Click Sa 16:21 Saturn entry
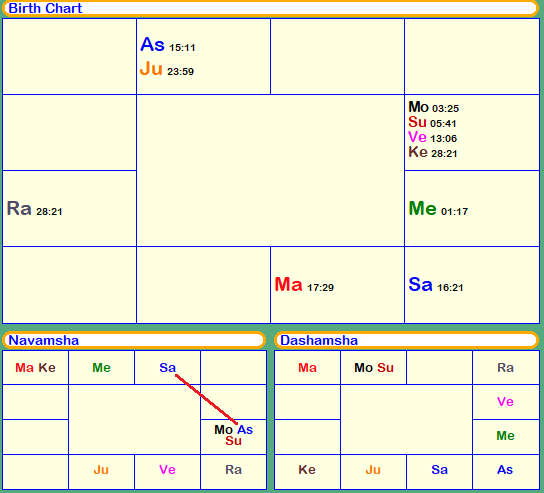Image resolution: width=544 pixels, height=493 pixels. (436, 284)
